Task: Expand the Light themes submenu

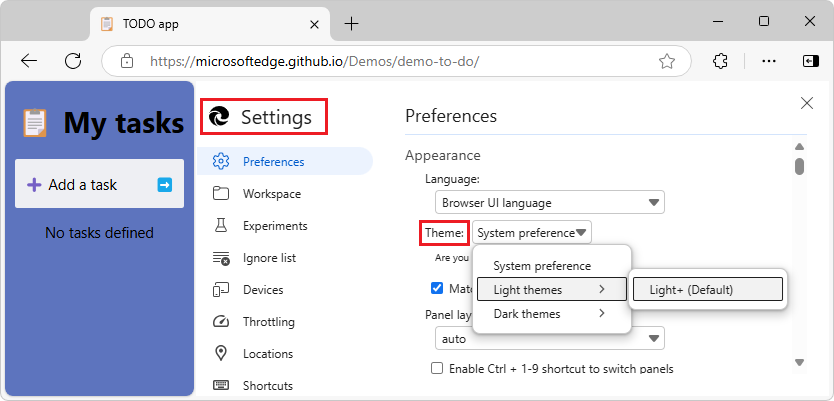Action: (552, 289)
